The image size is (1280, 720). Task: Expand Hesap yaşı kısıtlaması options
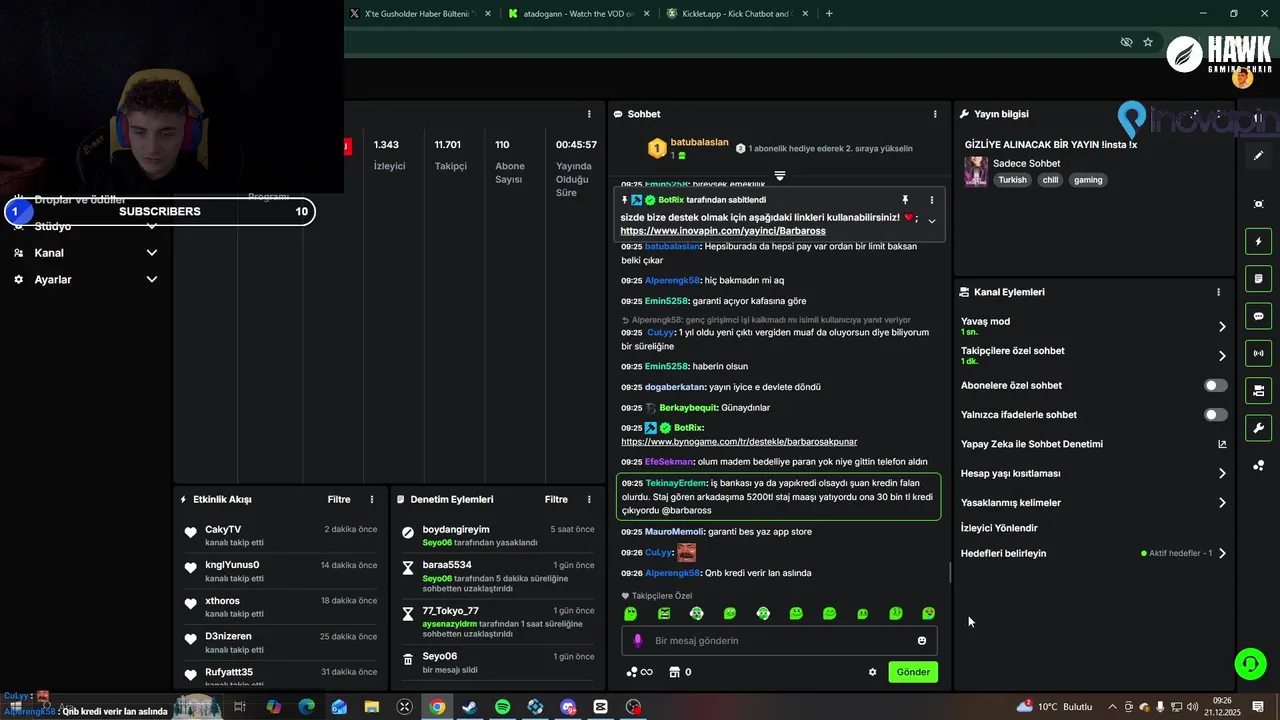coord(1222,473)
